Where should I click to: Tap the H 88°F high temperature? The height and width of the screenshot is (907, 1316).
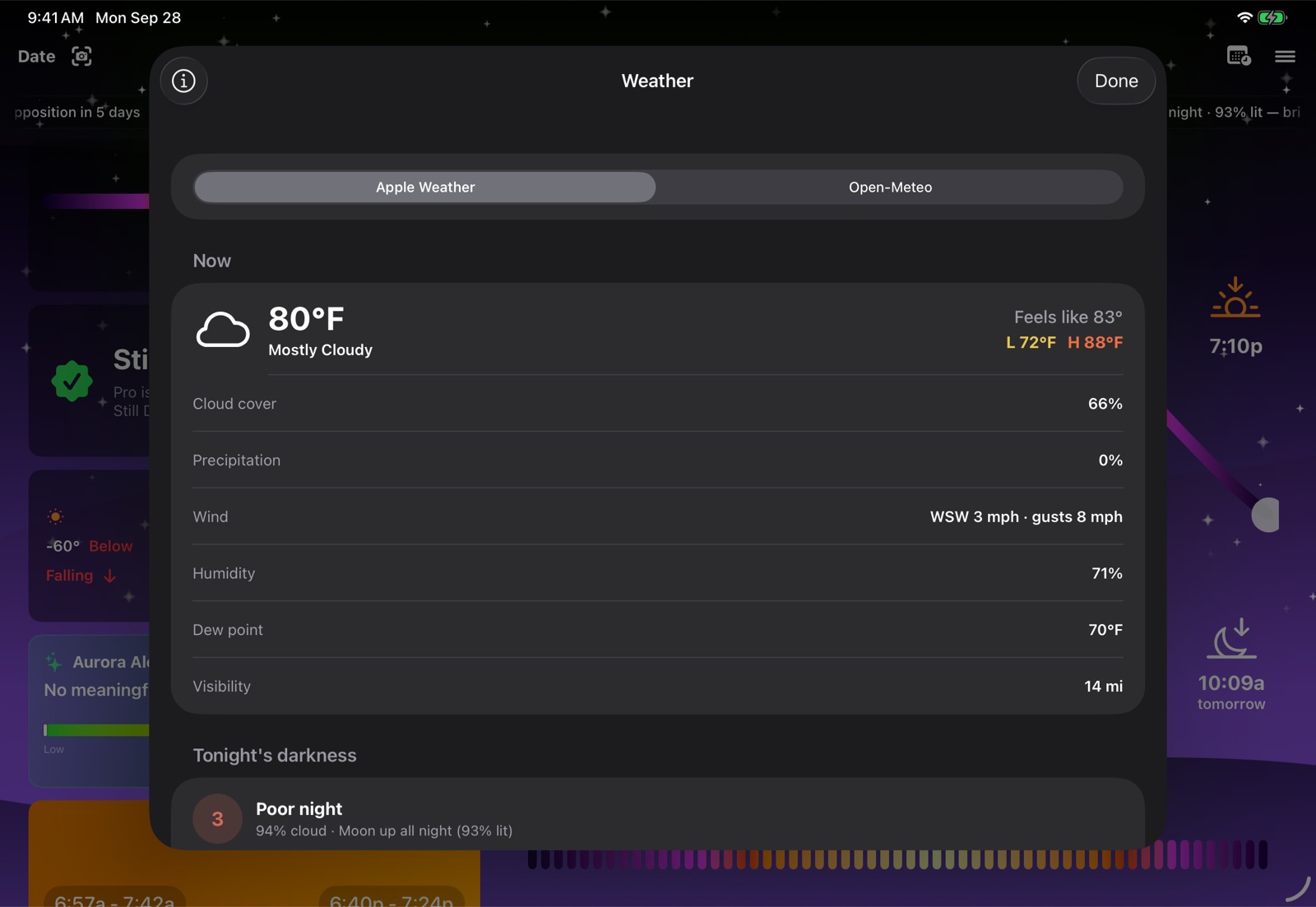(1095, 342)
